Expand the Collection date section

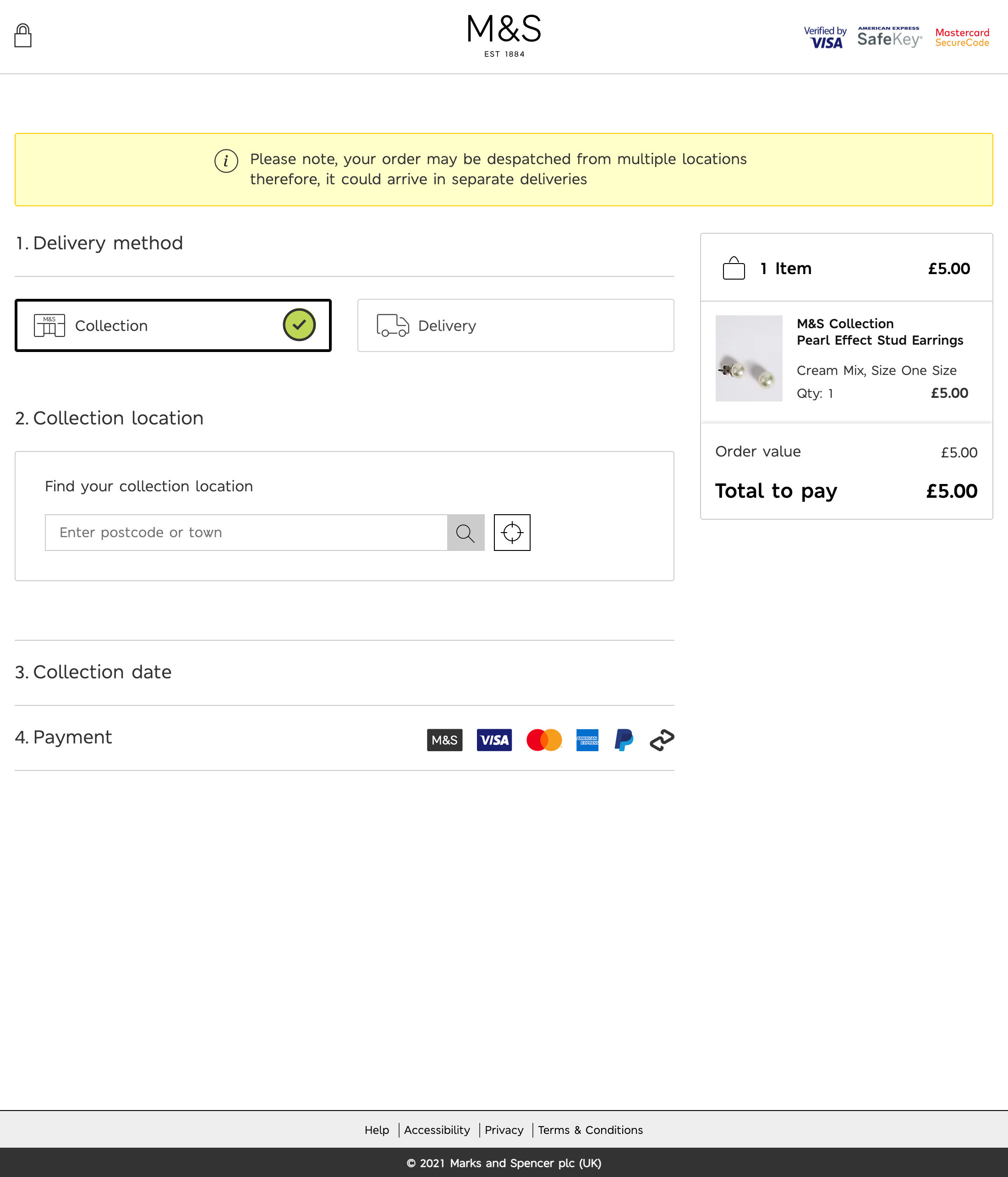(94, 672)
